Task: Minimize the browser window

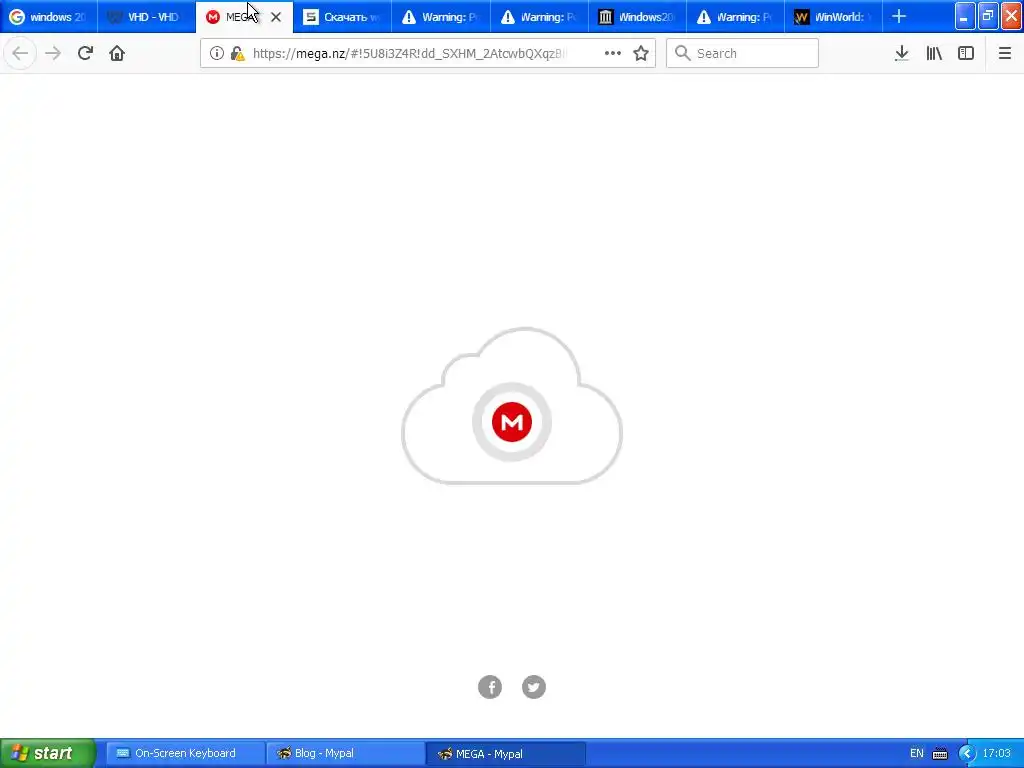Action: coord(965,17)
